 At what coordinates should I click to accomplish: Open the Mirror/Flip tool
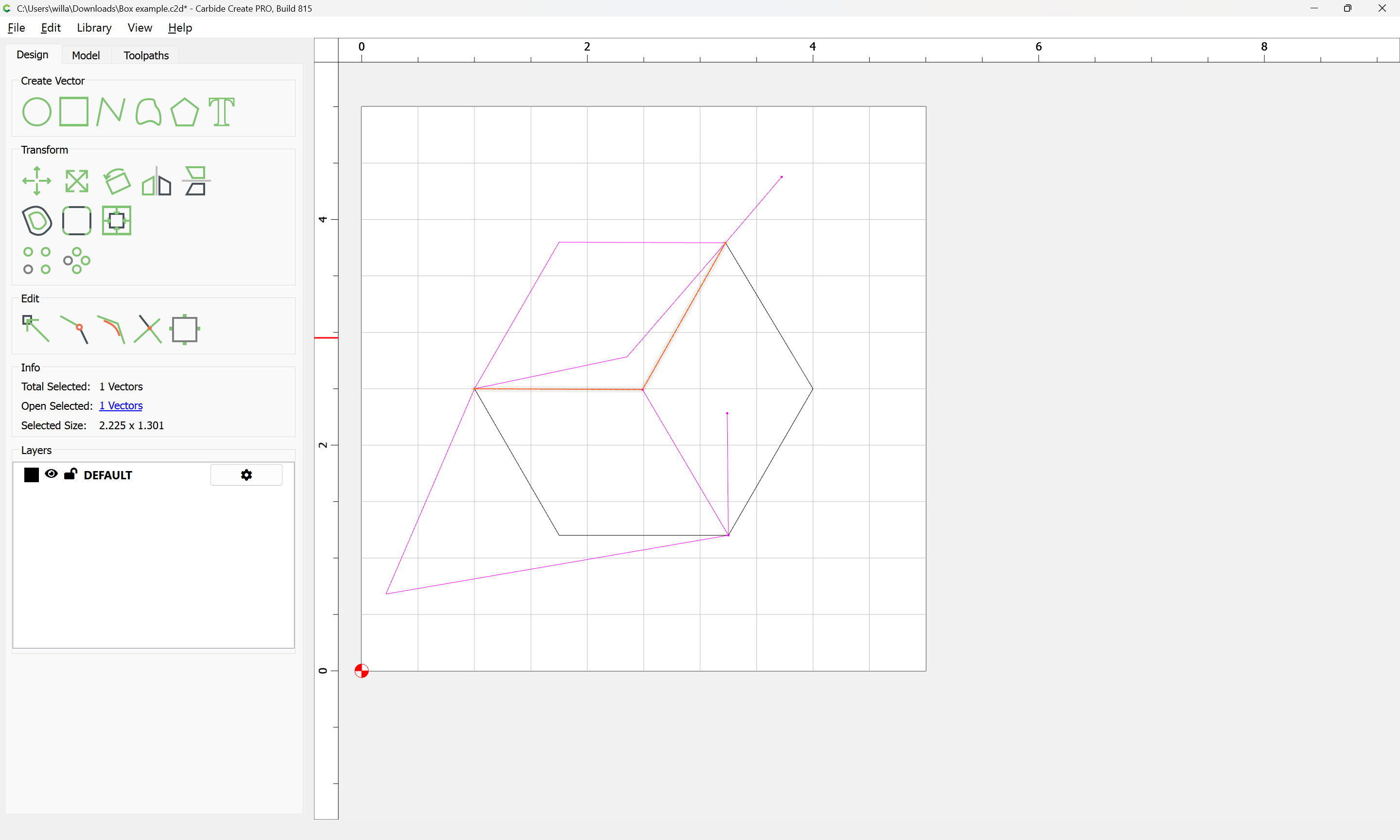point(156,181)
